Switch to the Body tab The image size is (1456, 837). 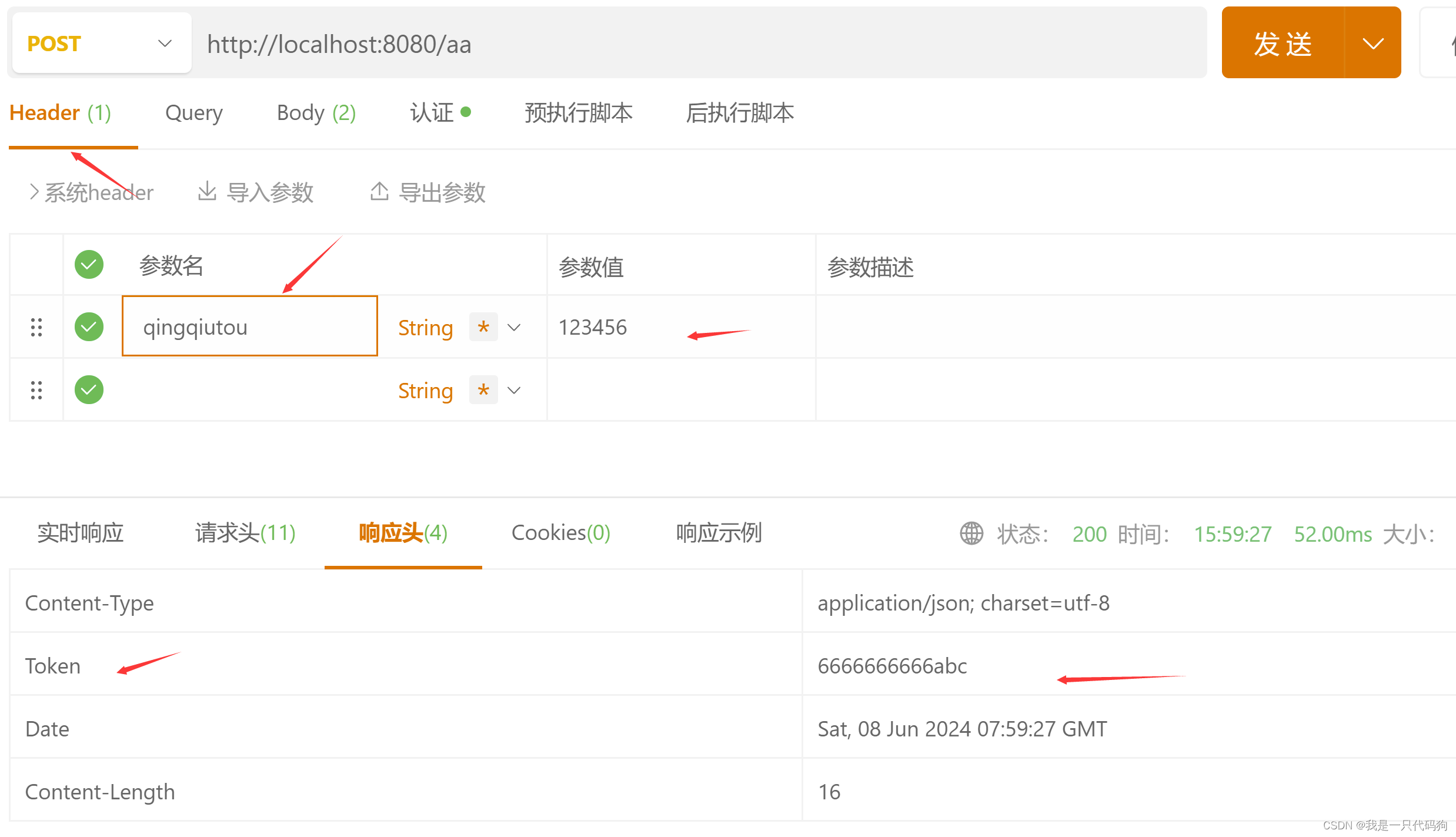pos(316,112)
